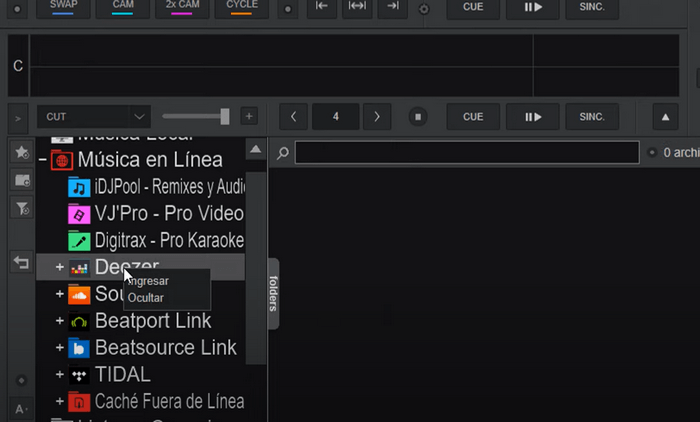Open the CUT transition dropdown

[94, 117]
